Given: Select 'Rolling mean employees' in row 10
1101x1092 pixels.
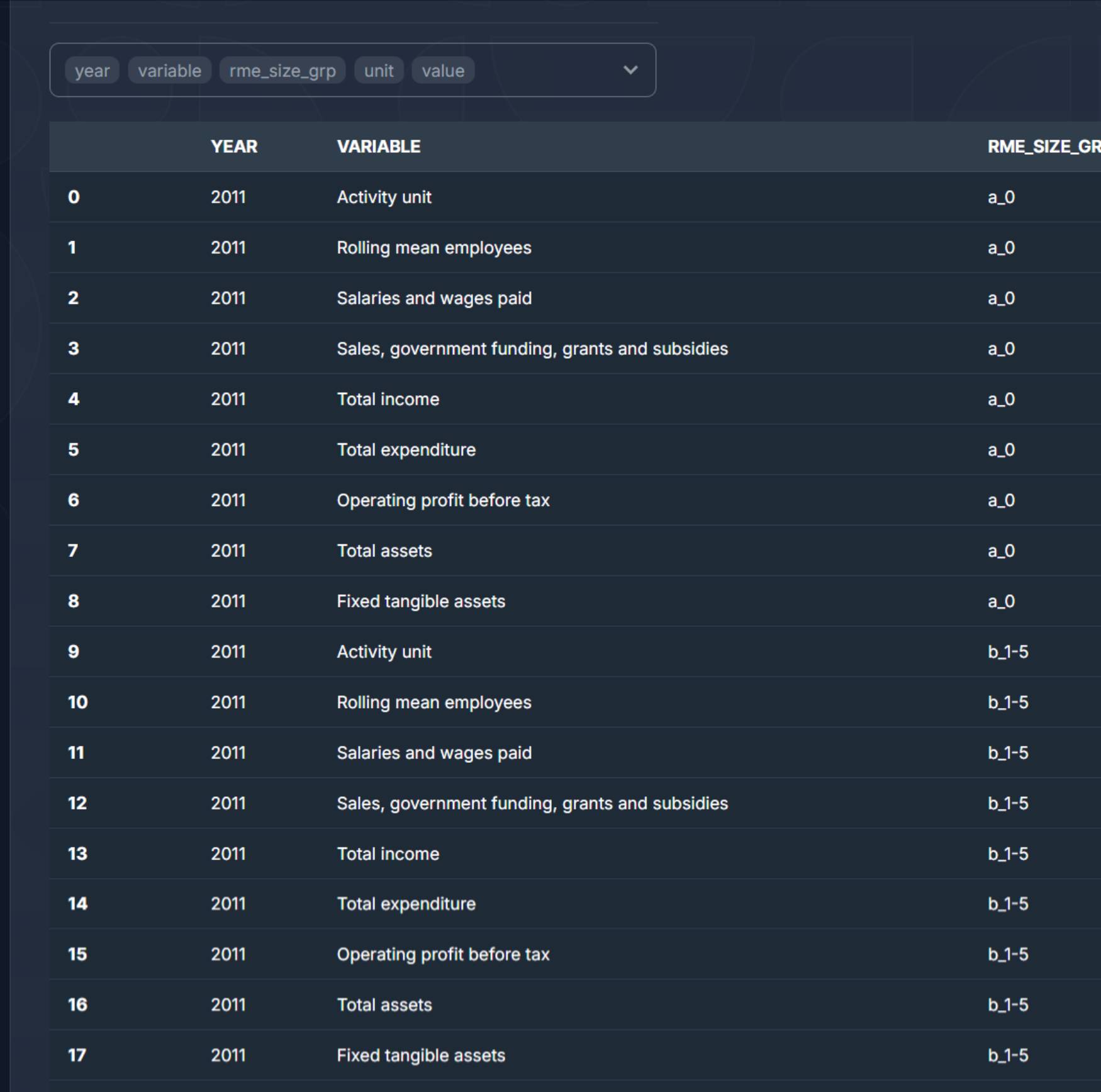Looking at the screenshot, I should pyautogui.click(x=434, y=702).
